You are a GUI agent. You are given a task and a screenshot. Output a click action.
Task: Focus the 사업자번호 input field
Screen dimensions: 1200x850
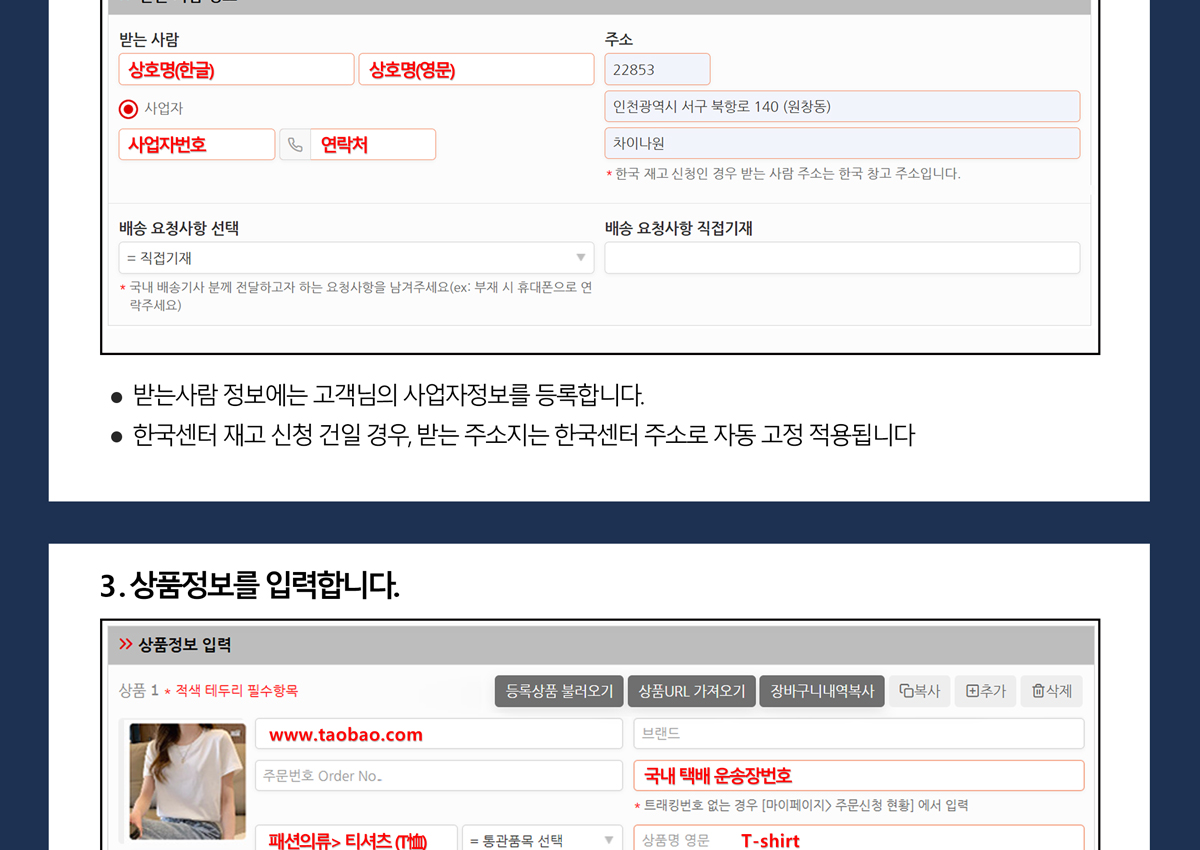pyautogui.click(x=196, y=145)
